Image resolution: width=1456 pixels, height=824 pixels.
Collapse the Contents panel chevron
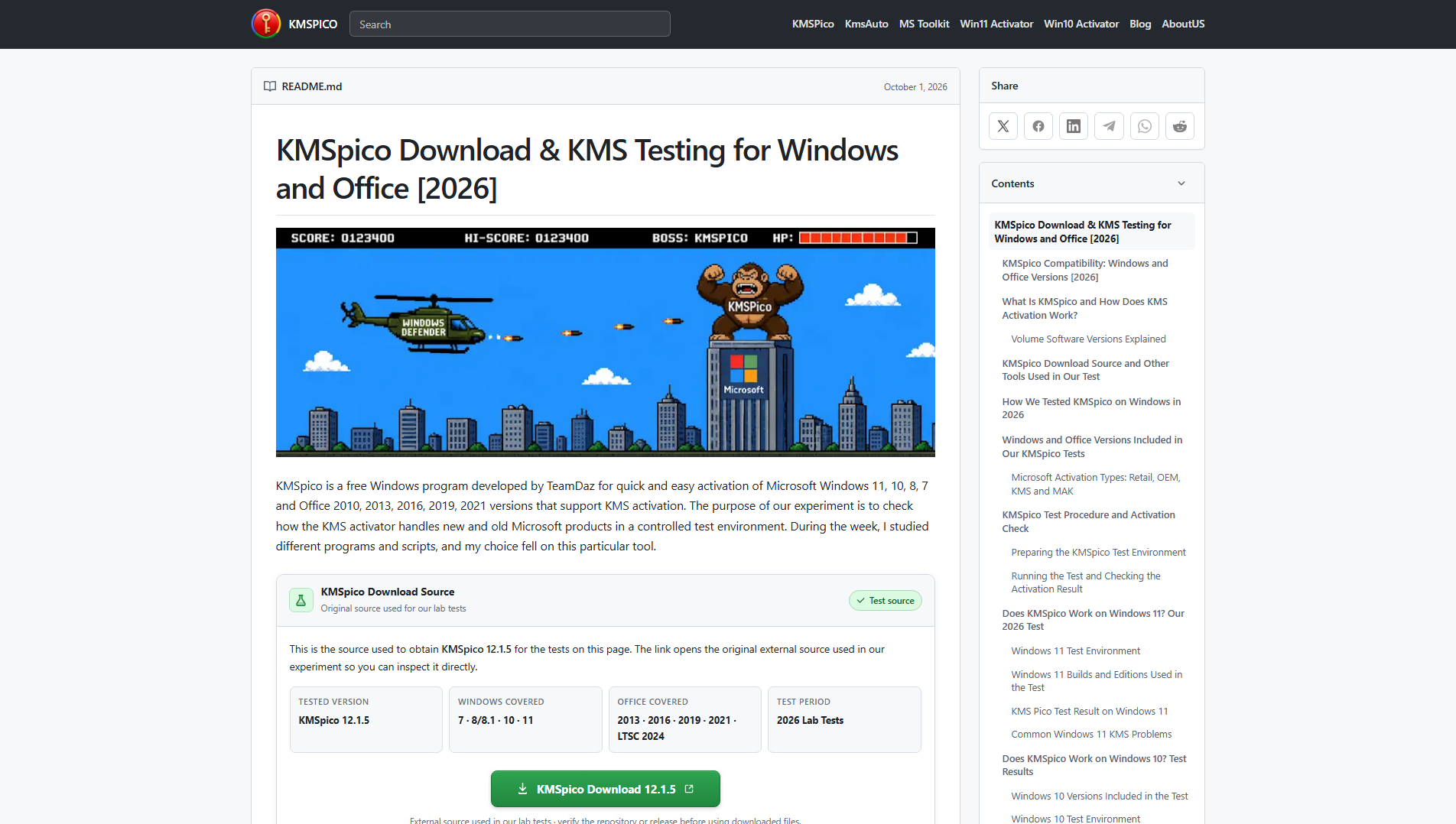click(x=1181, y=183)
